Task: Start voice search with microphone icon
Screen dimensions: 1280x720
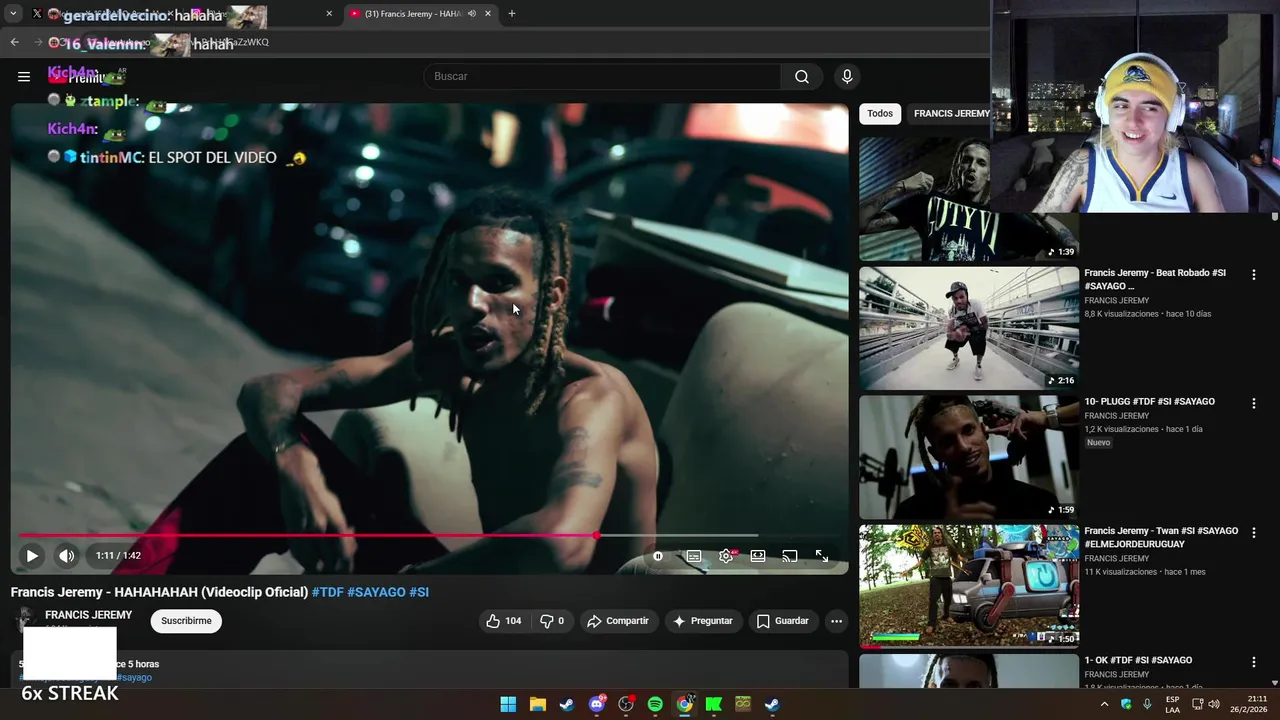Action: (x=847, y=76)
